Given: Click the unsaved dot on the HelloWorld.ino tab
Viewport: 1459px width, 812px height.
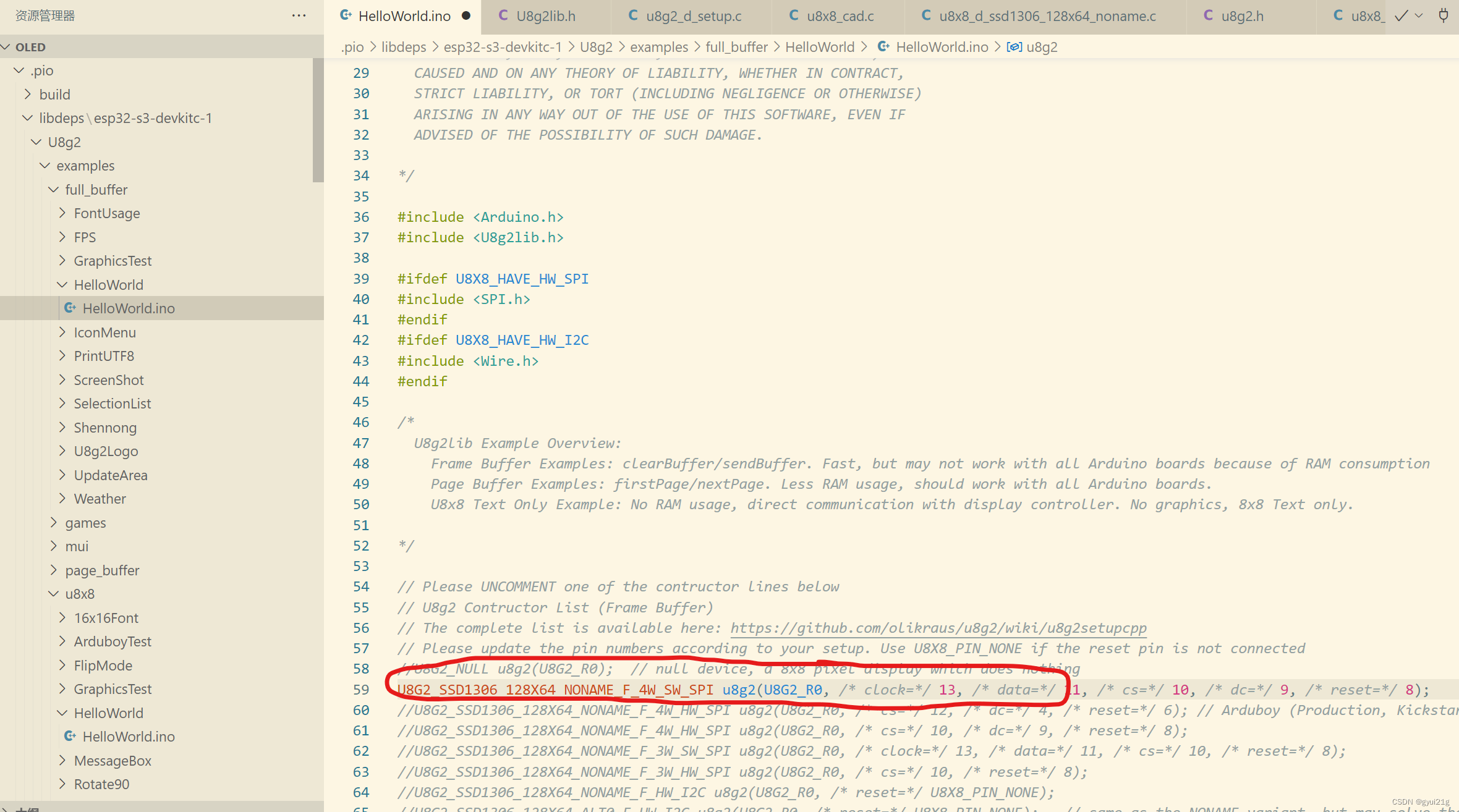Looking at the screenshot, I should click(x=466, y=15).
